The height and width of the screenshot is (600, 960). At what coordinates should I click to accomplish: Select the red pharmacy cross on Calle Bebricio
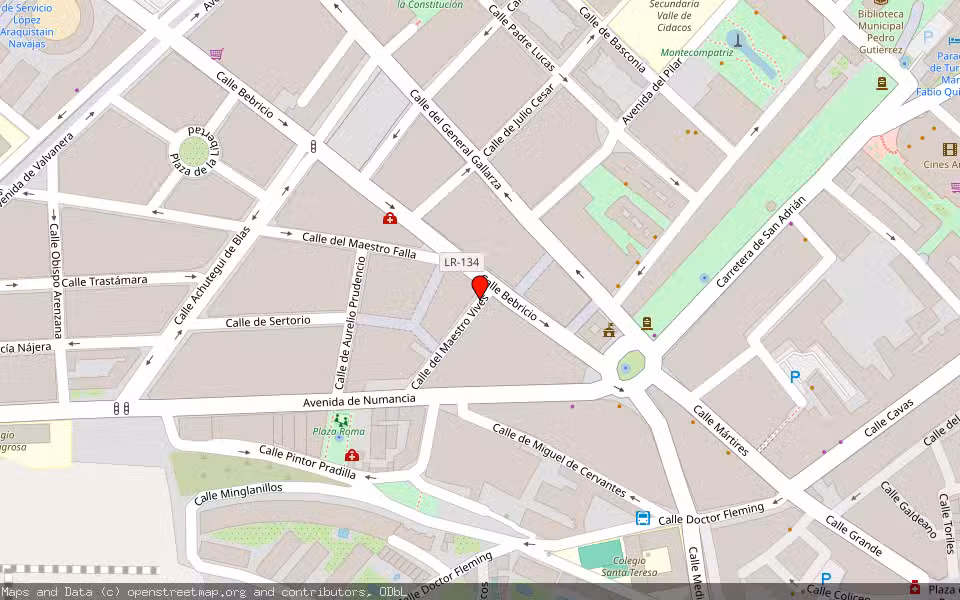[x=389, y=218]
